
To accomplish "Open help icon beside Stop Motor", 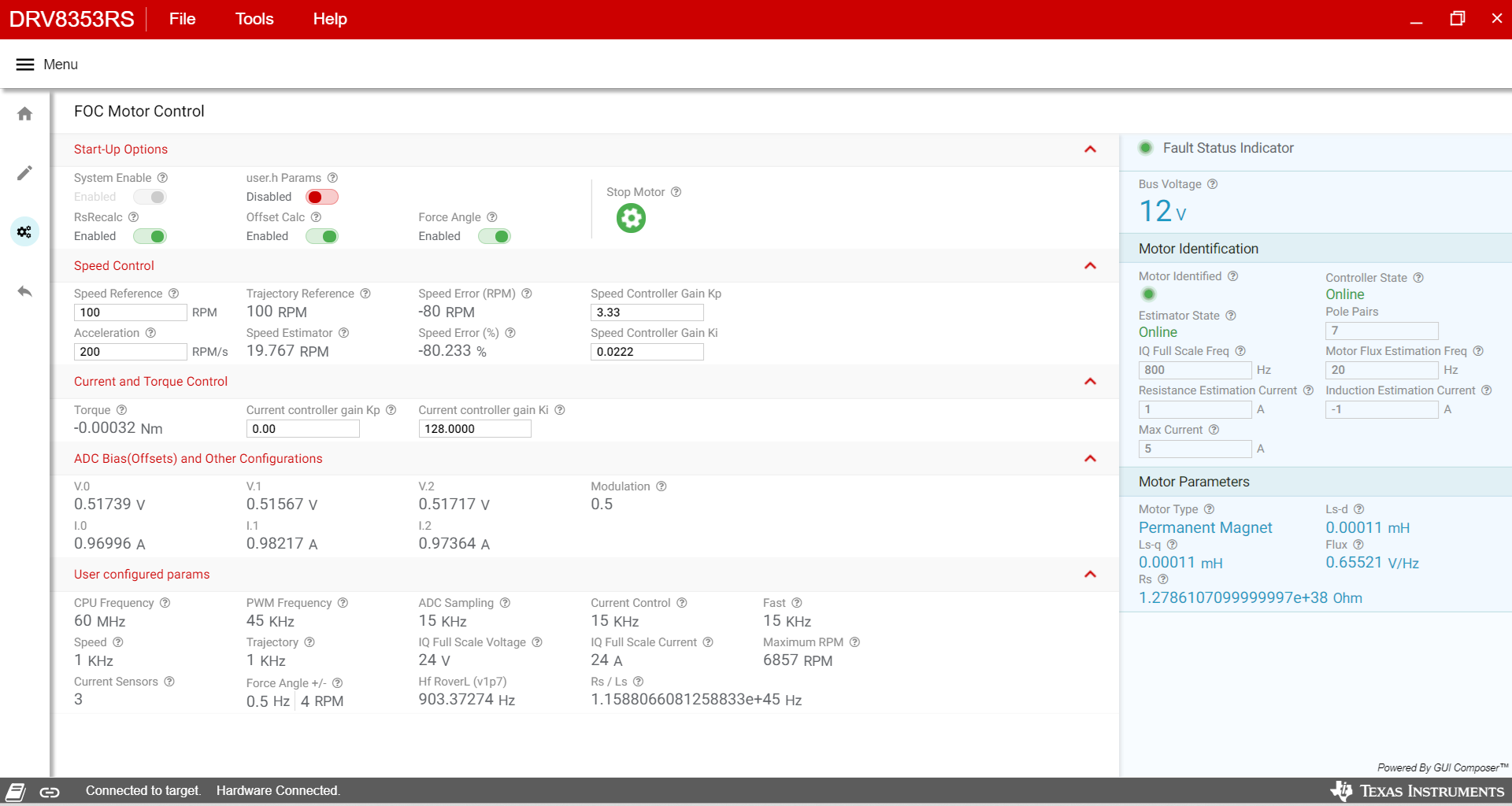I will pyautogui.click(x=676, y=192).
